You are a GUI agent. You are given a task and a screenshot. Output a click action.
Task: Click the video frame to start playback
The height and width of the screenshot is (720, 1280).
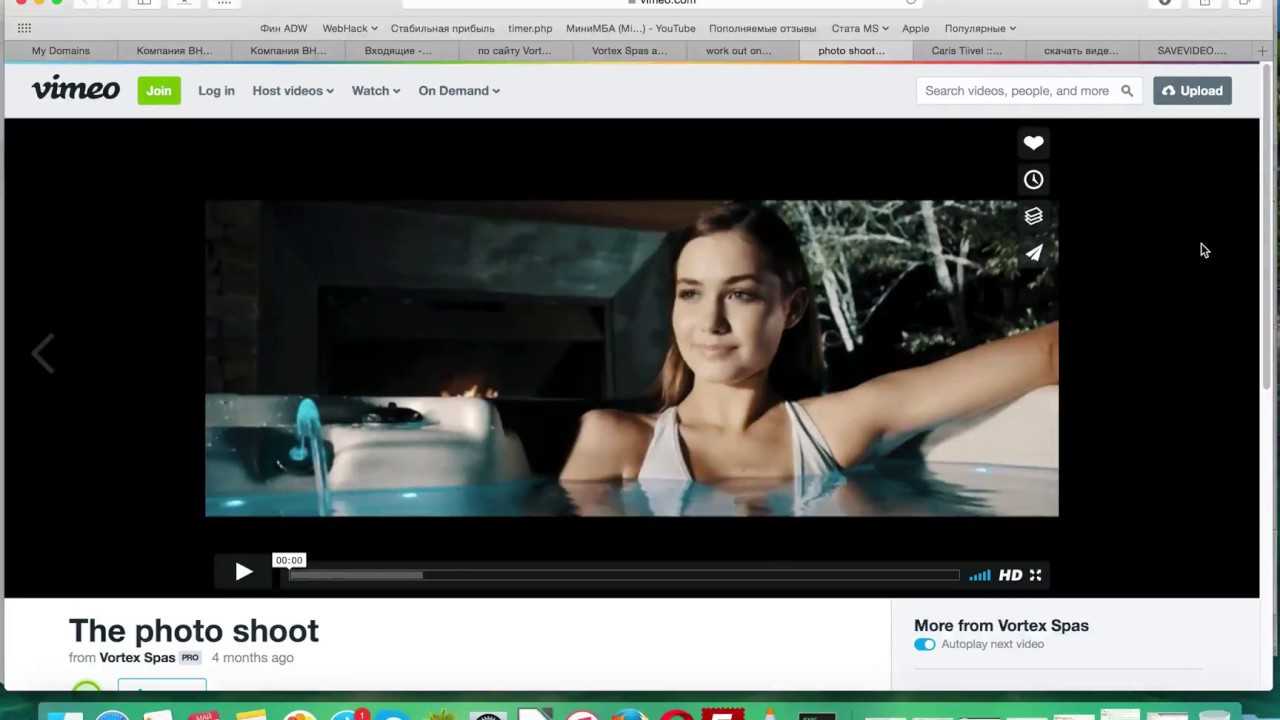coord(632,358)
